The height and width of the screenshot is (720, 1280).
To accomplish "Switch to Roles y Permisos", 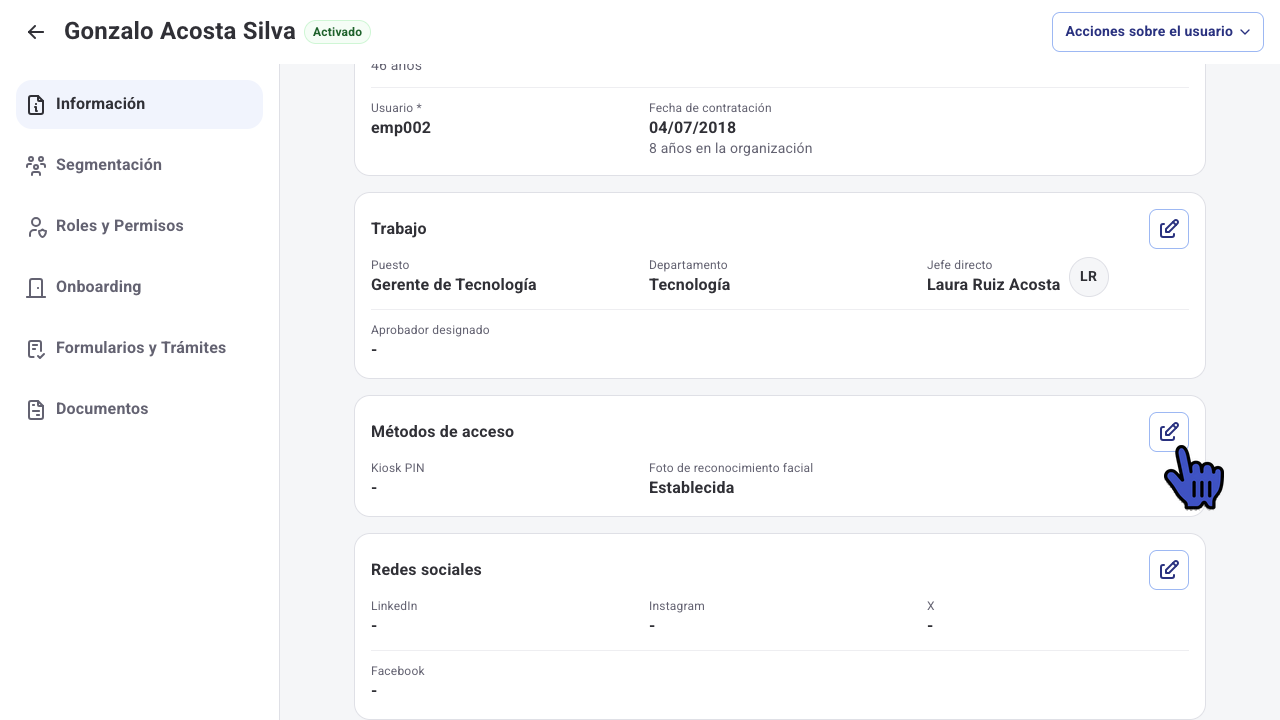I will click(x=139, y=226).
